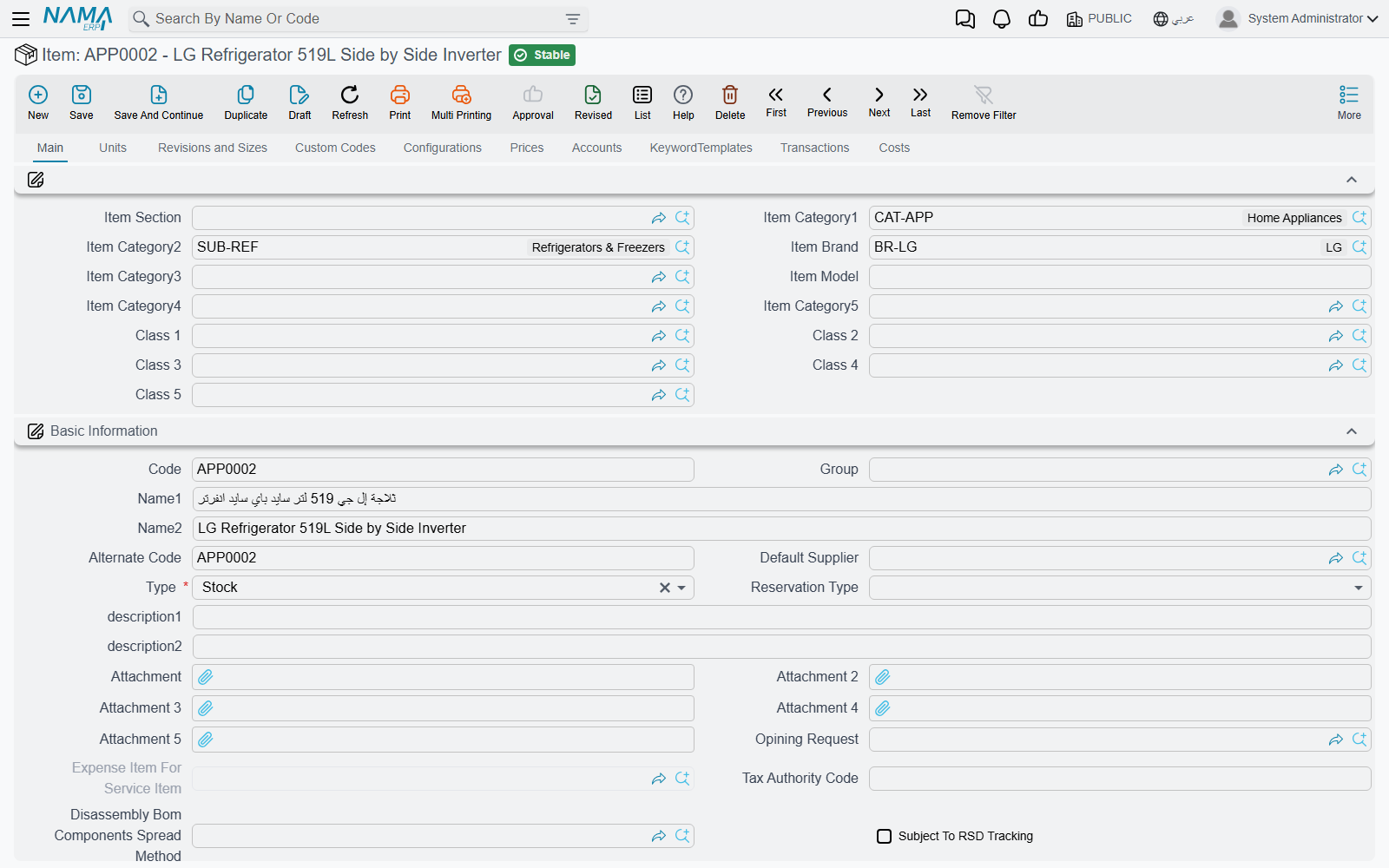This screenshot has height=868, width=1389.
Task: Switch to the Units tab
Action: click(113, 148)
